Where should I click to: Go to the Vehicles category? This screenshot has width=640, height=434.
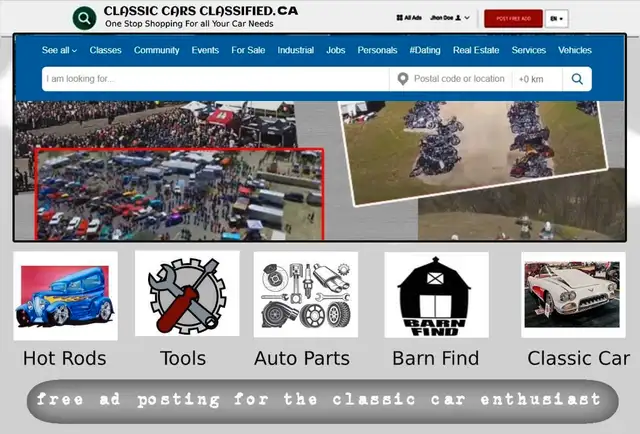coord(575,50)
